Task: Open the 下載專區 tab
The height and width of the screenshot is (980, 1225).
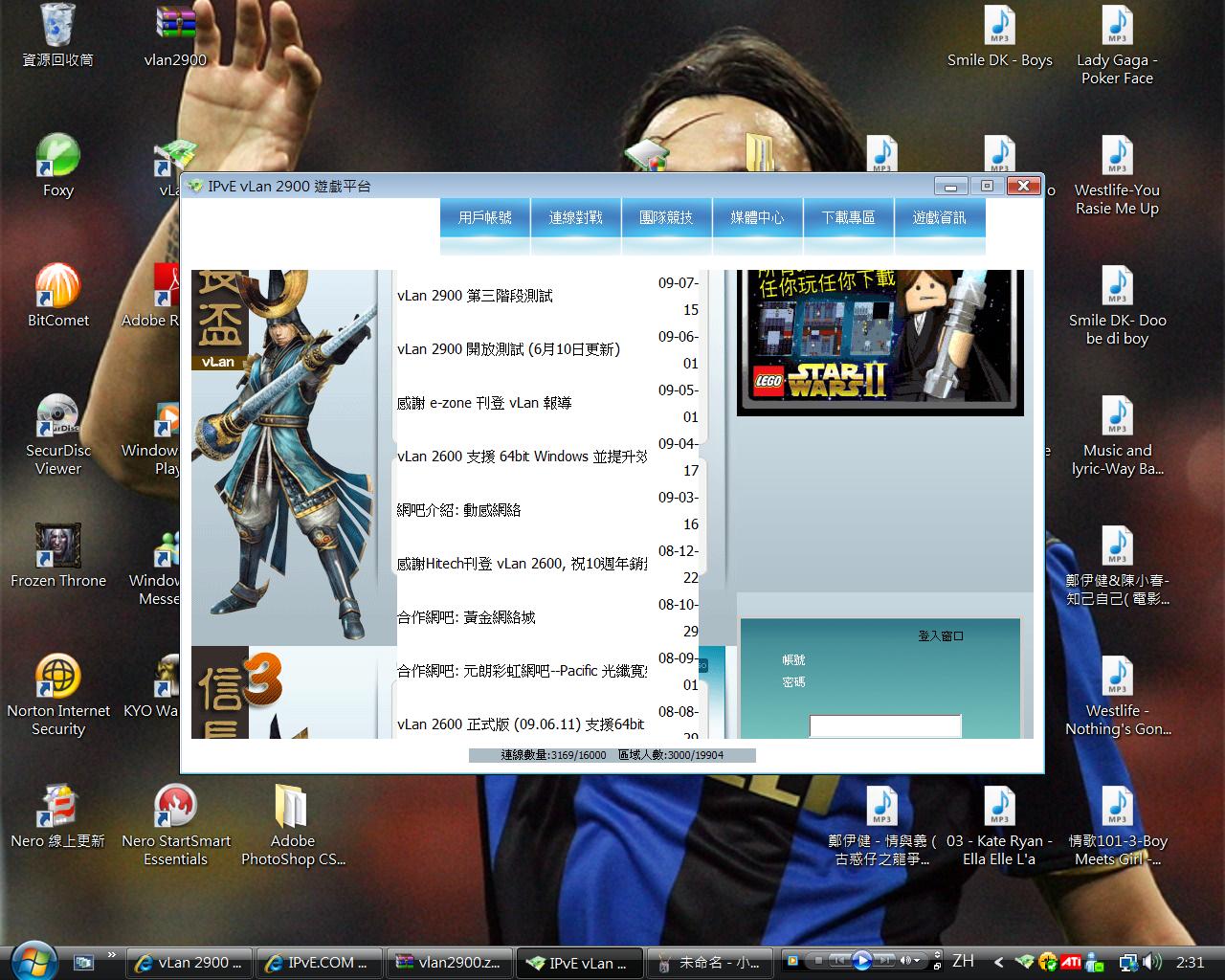Action: (x=848, y=218)
